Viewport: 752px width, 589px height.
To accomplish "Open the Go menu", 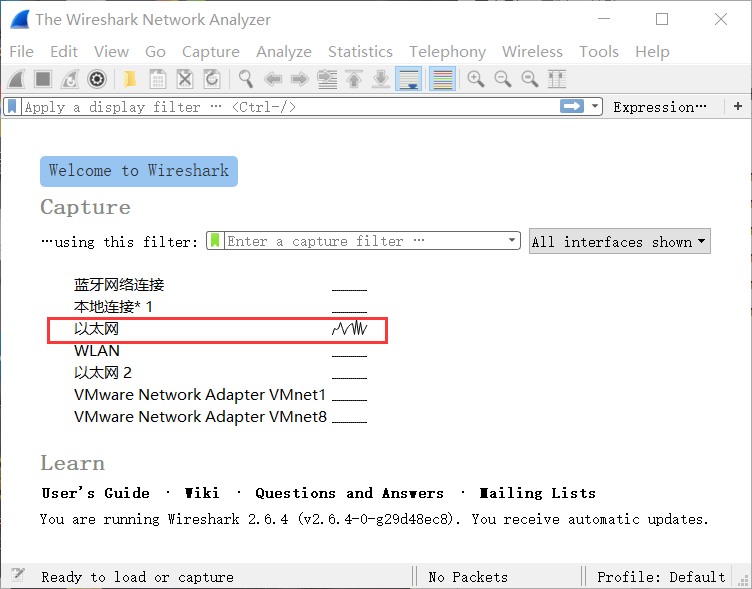I will click(155, 51).
